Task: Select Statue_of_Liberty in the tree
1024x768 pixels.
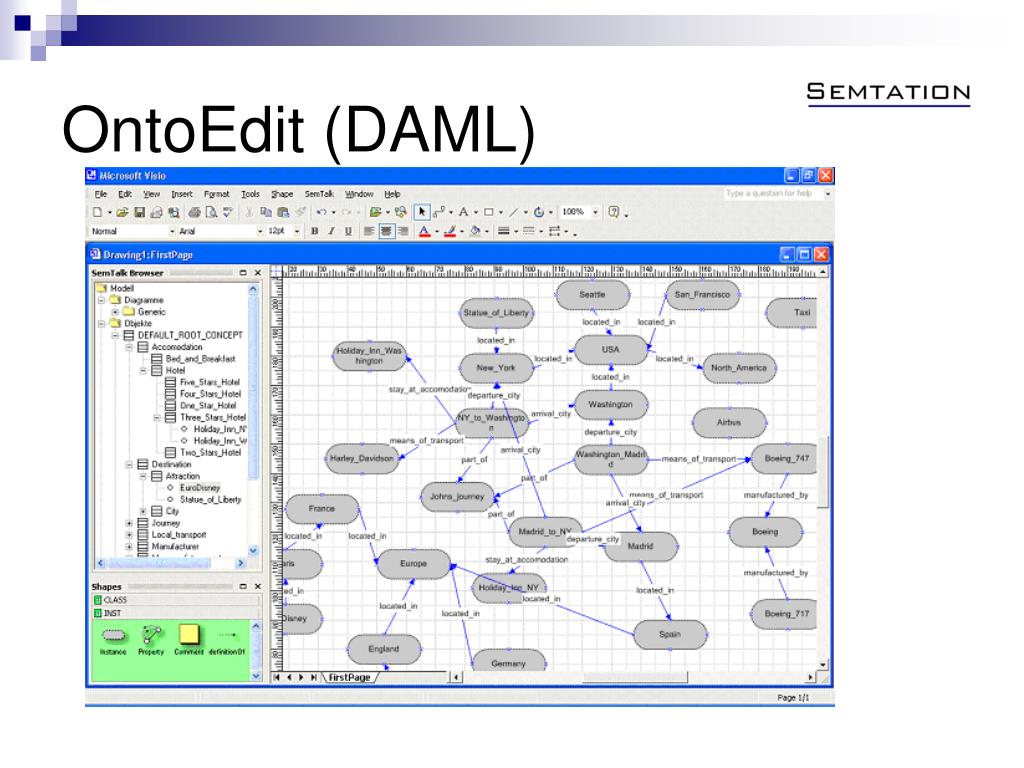Action: click(210, 500)
